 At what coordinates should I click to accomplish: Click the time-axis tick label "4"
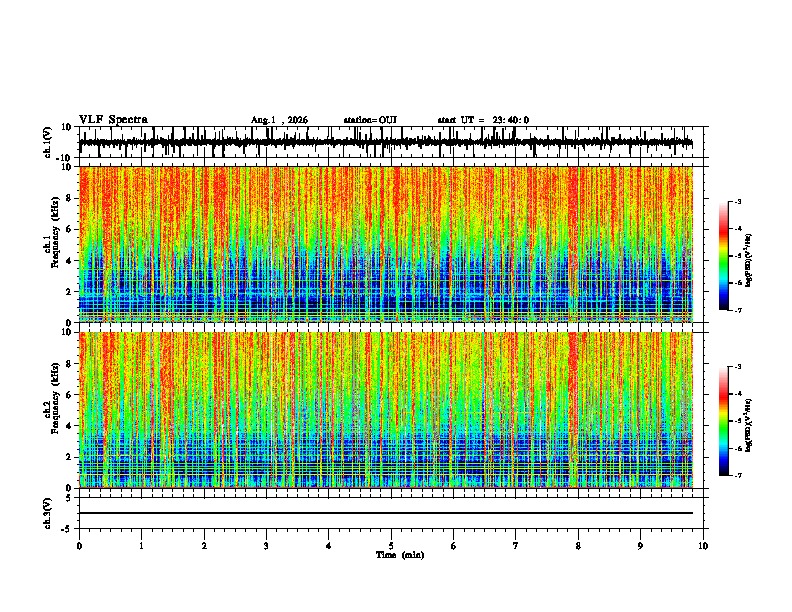tap(329, 546)
